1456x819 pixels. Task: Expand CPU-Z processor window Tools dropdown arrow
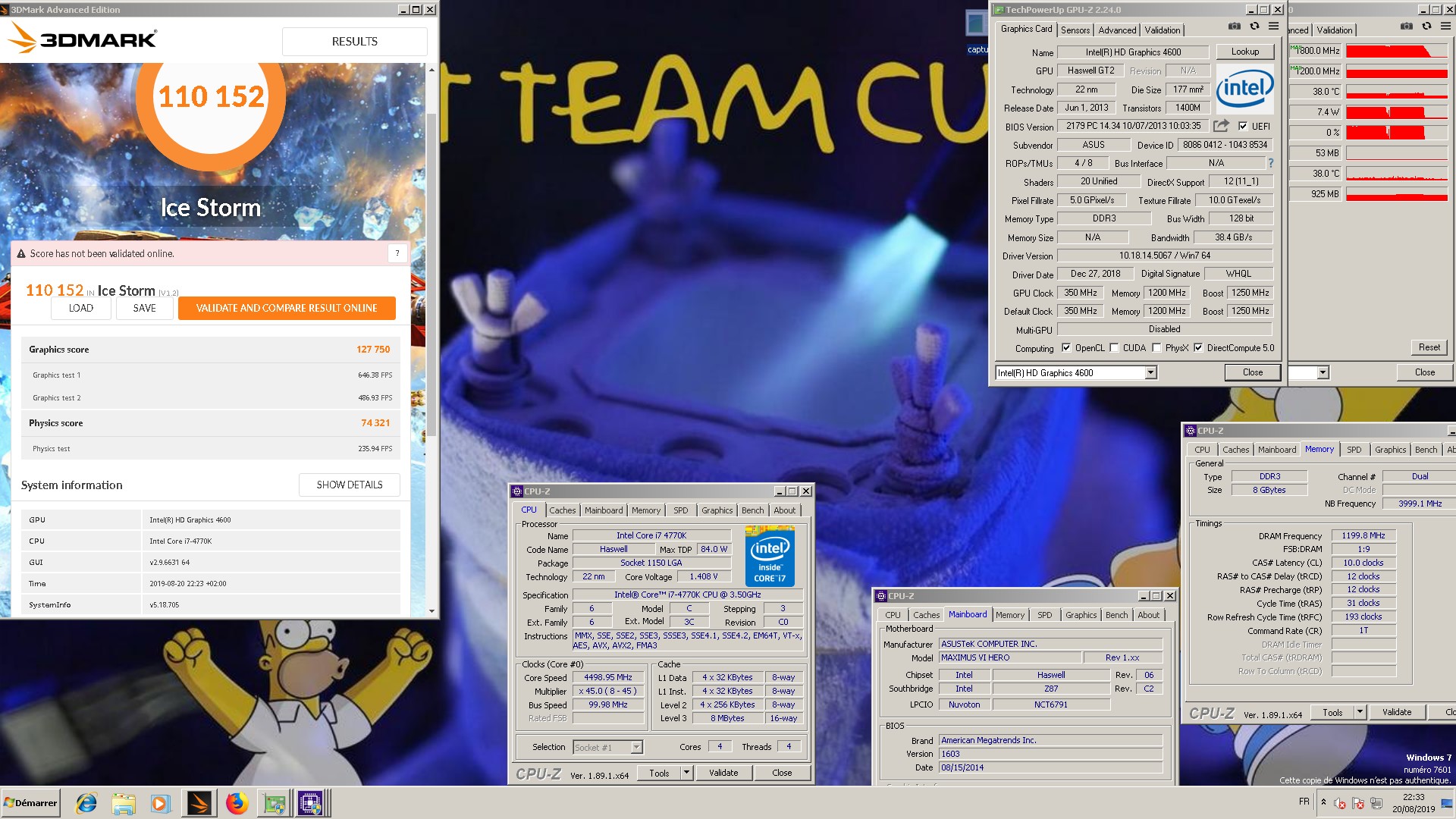(x=686, y=773)
